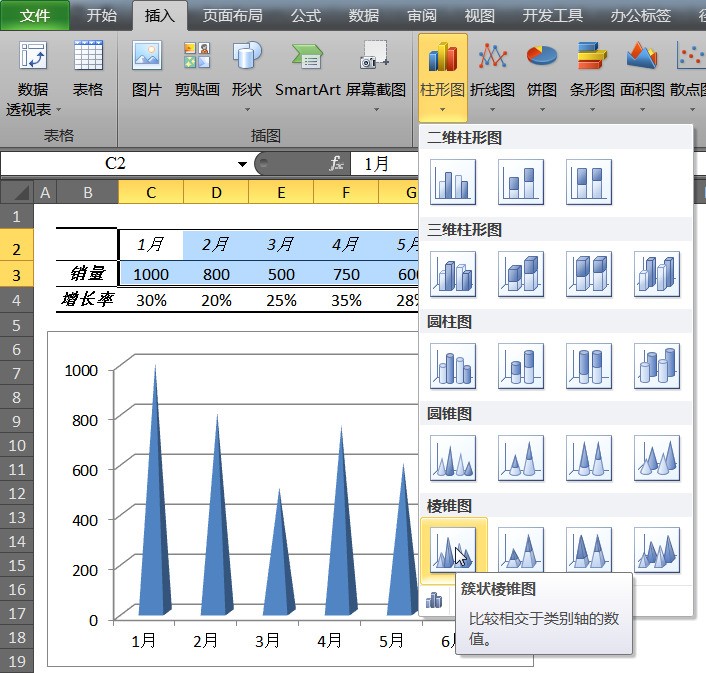Viewport: 706px width, 673px height.
Task: Choose the 3D clustered column chart
Action: coord(453,274)
